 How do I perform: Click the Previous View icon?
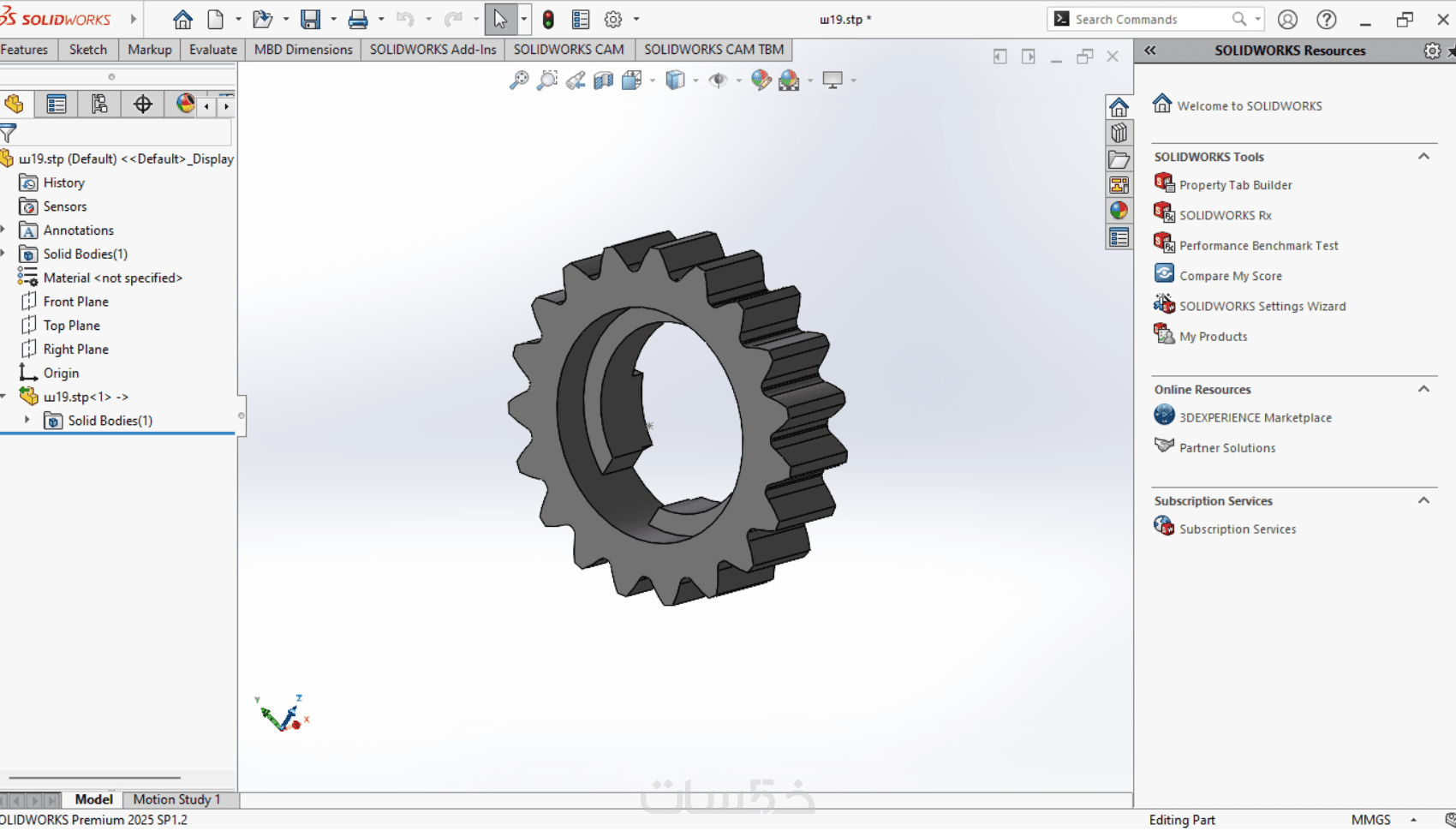tap(576, 80)
